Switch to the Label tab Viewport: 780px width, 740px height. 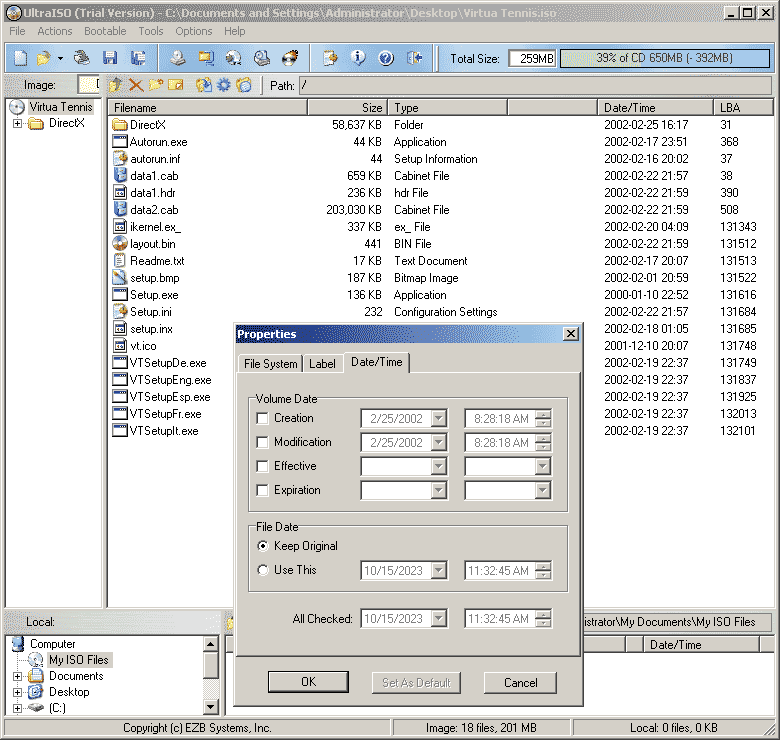pos(322,364)
